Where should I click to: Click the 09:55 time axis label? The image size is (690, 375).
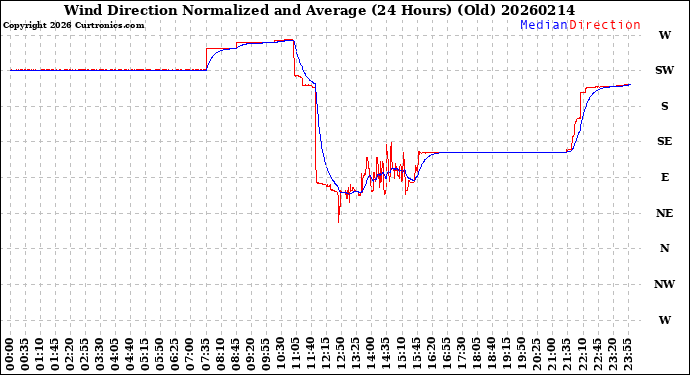(x=265, y=355)
